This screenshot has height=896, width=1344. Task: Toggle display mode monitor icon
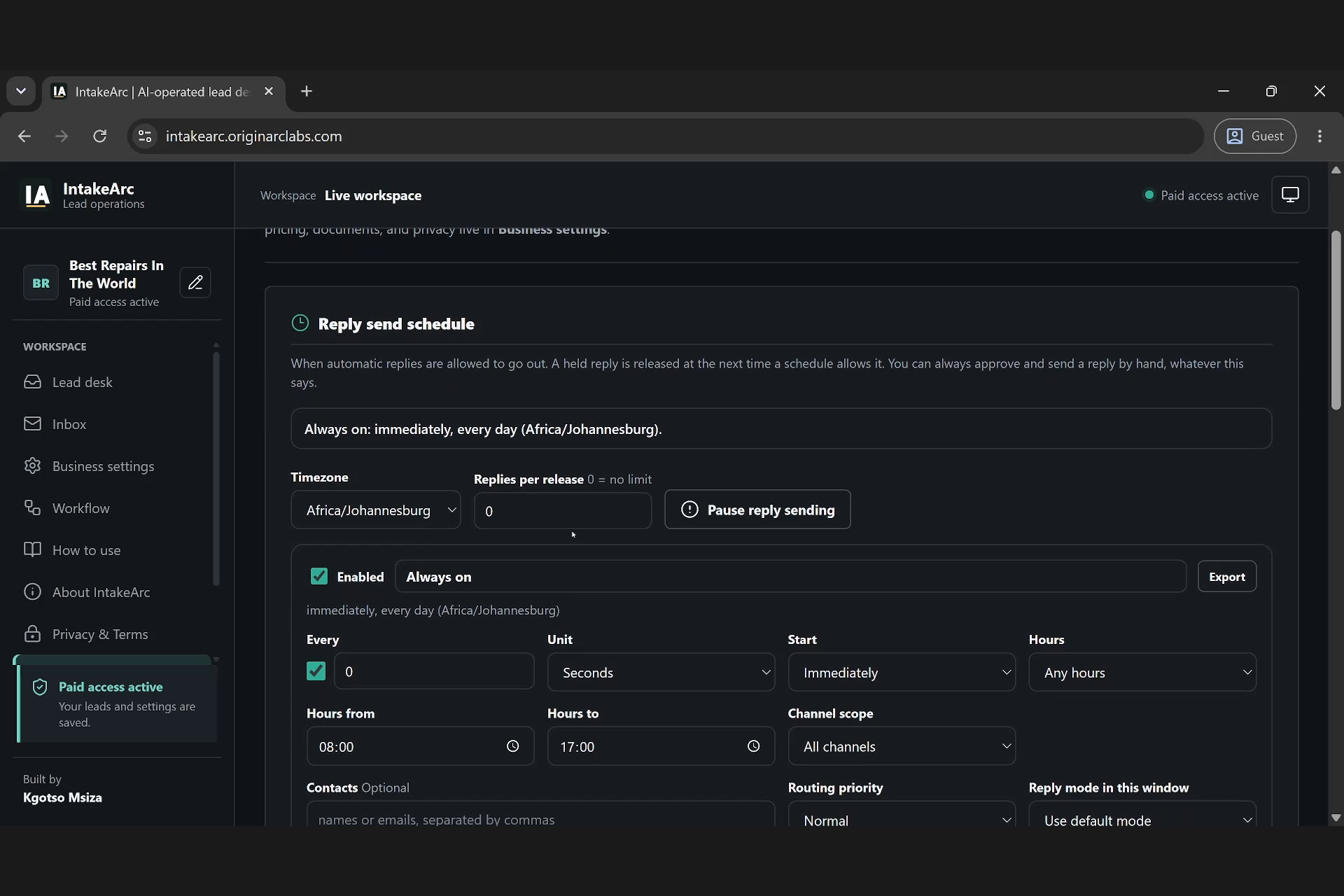[x=1290, y=195]
